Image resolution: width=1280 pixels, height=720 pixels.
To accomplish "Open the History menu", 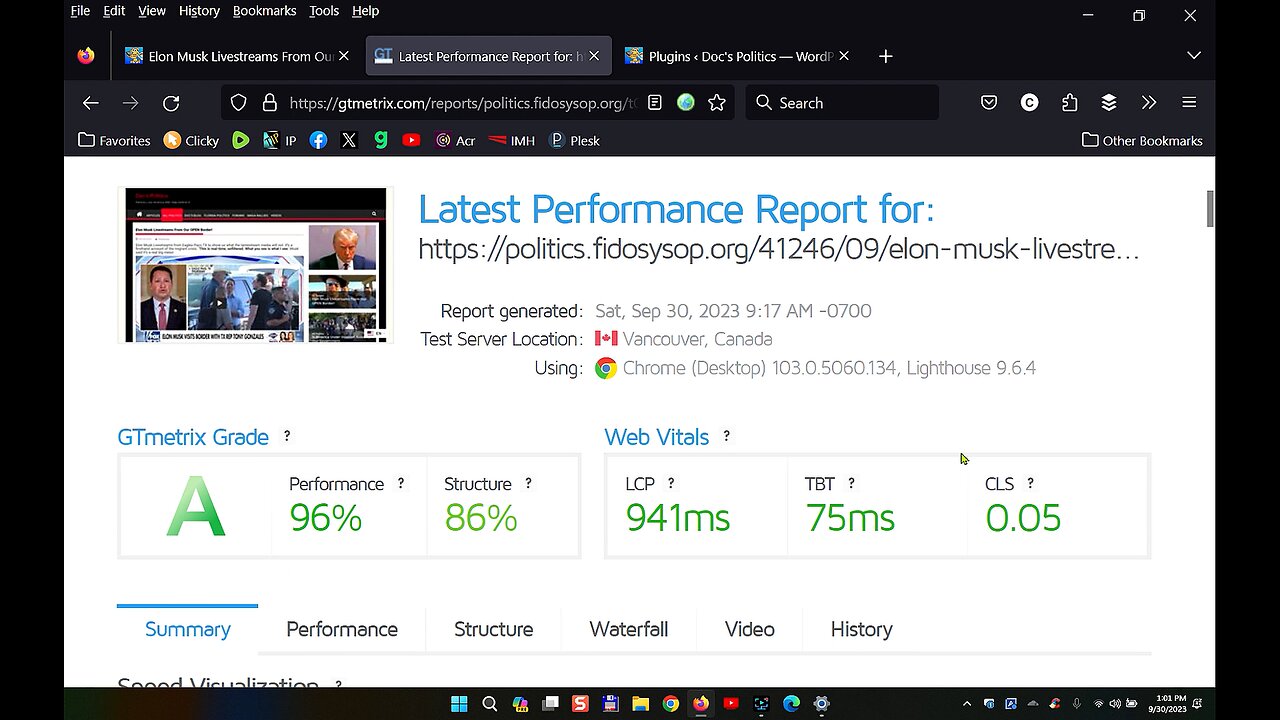I will [x=199, y=11].
